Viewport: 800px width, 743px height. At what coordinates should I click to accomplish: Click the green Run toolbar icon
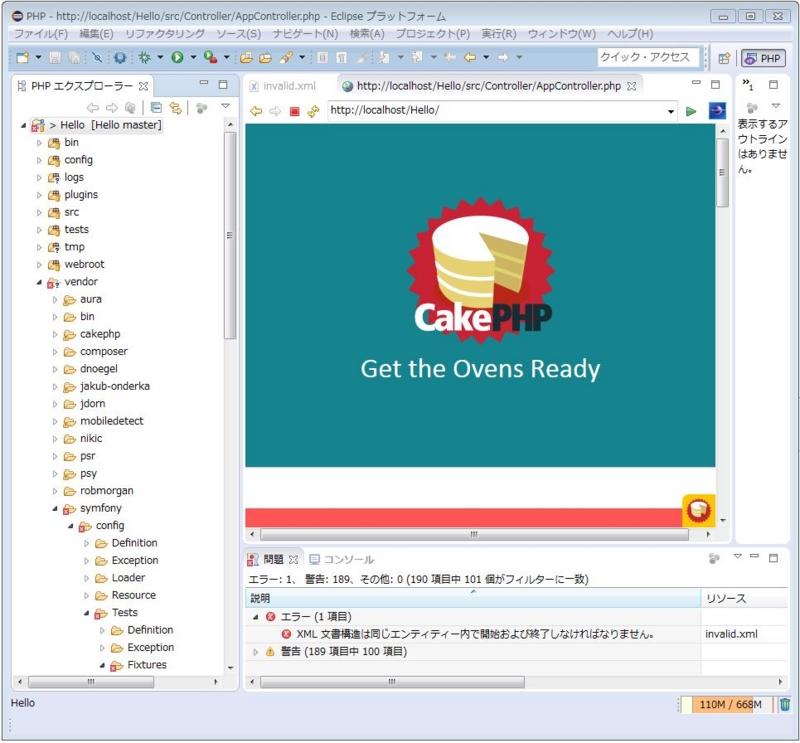[178, 58]
